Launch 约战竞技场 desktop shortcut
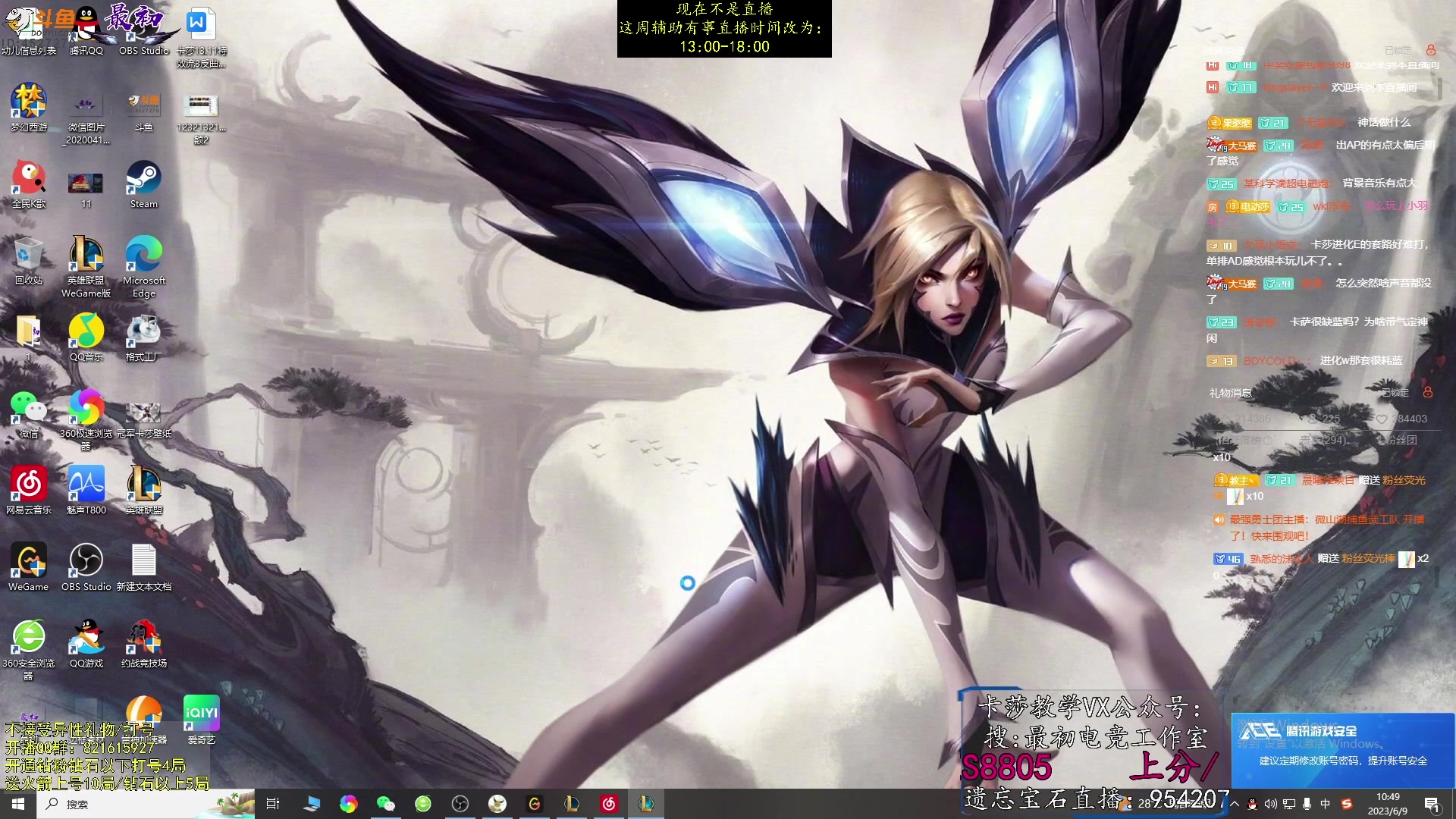1456x819 pixels. 144,644
